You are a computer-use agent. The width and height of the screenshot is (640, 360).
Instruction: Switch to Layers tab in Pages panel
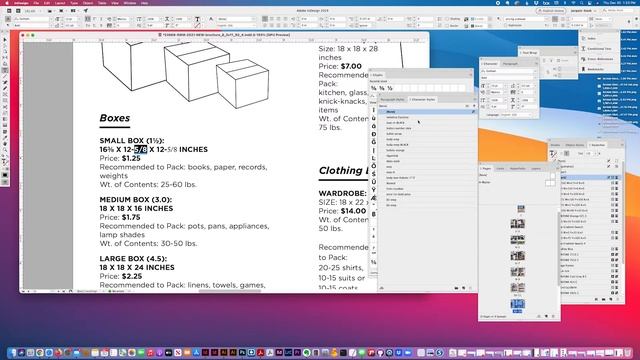[x=536, y=169]
